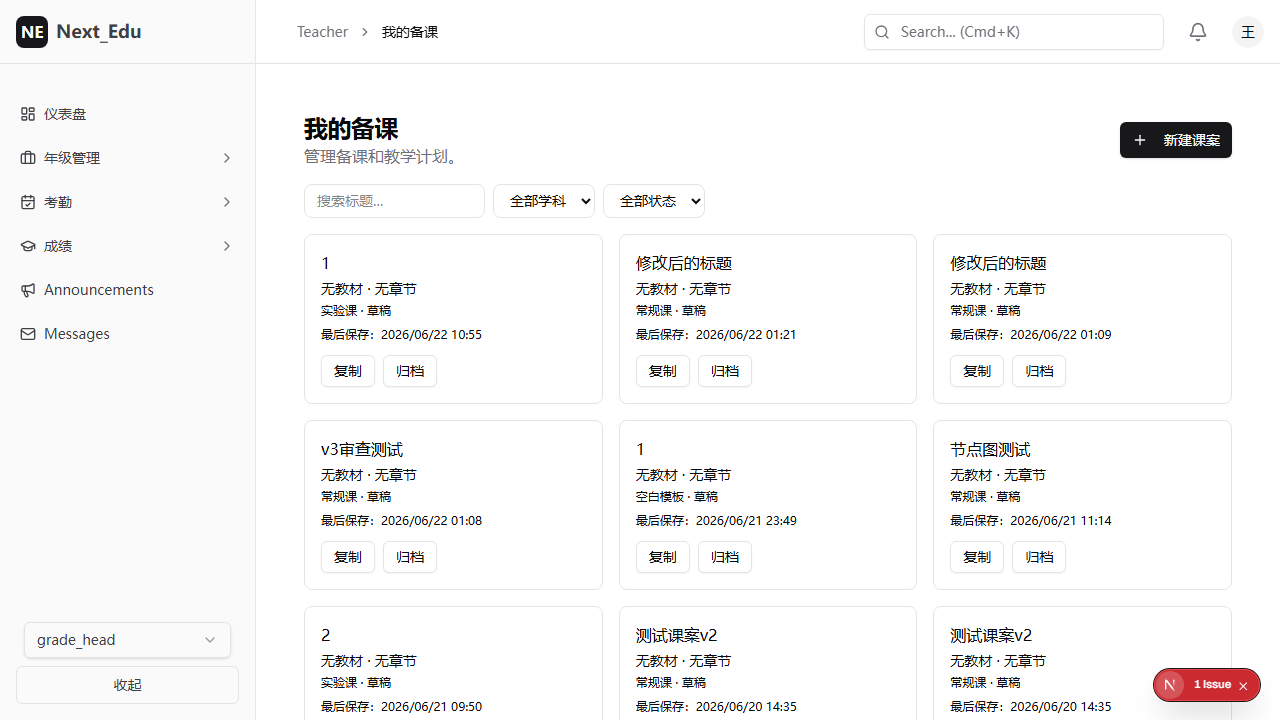
Task: Click 复制 on the 10:55 lesson card
Action: pos(348,371)
